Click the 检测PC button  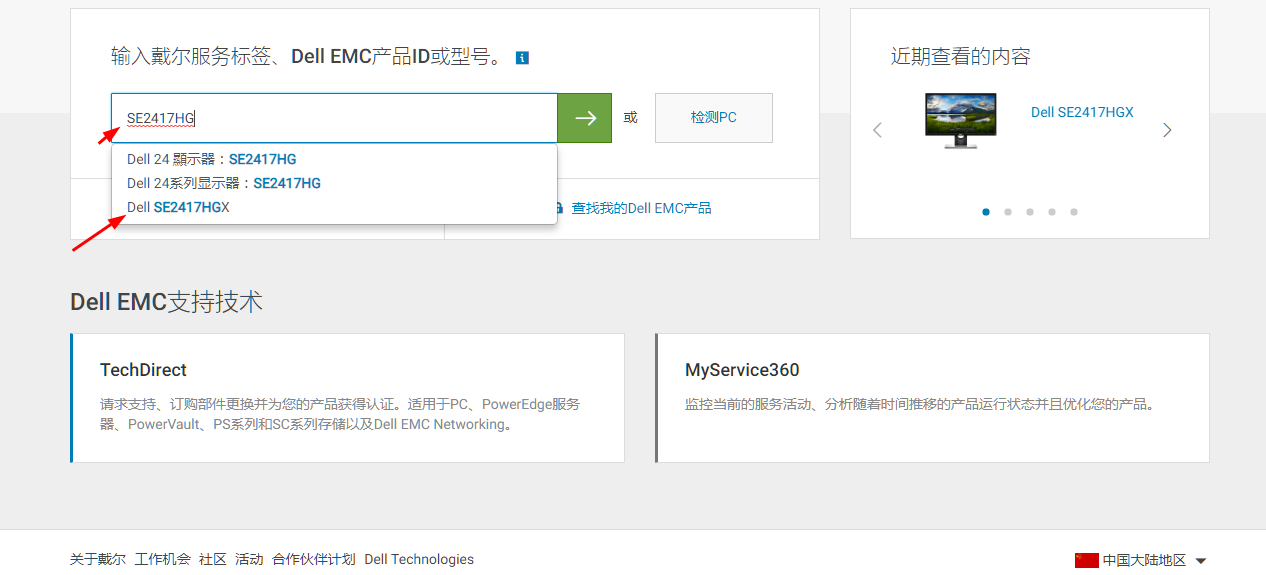(714, 118)
